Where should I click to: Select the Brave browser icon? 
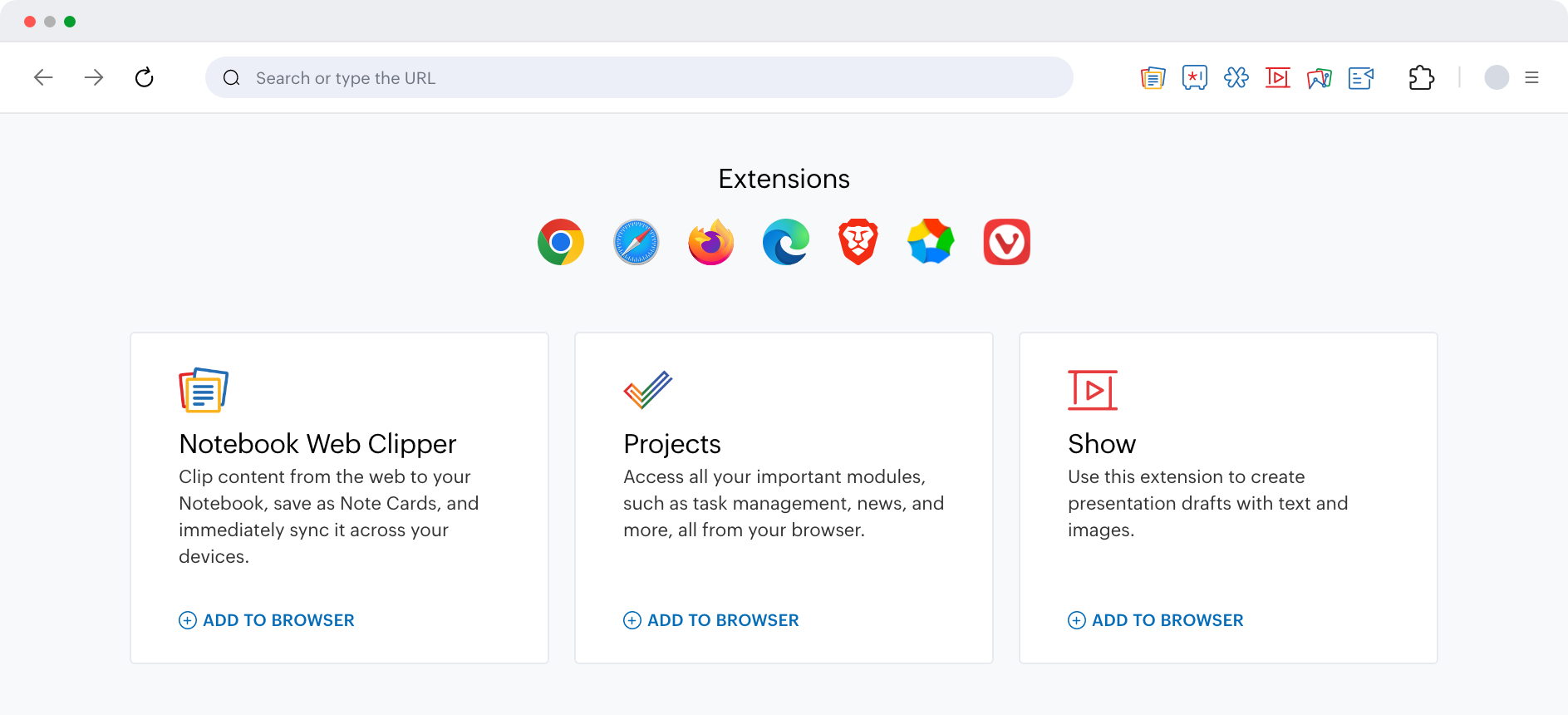858,242
